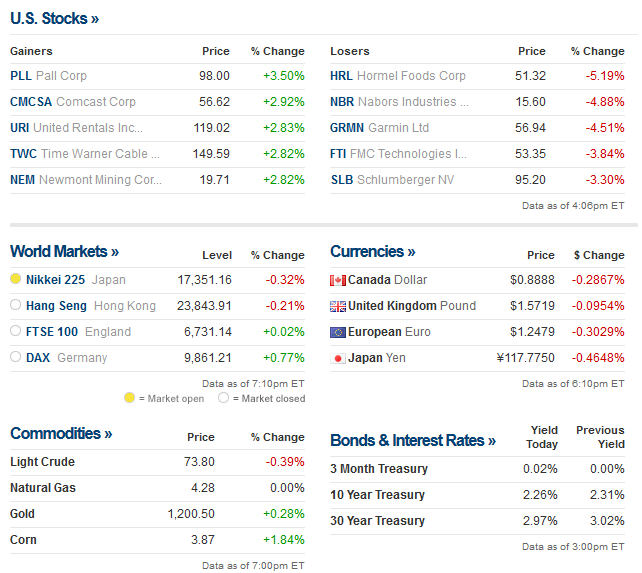View HRL Hormel Foods Corp quote
Screen dimensions: 642x573
(397, 76)
